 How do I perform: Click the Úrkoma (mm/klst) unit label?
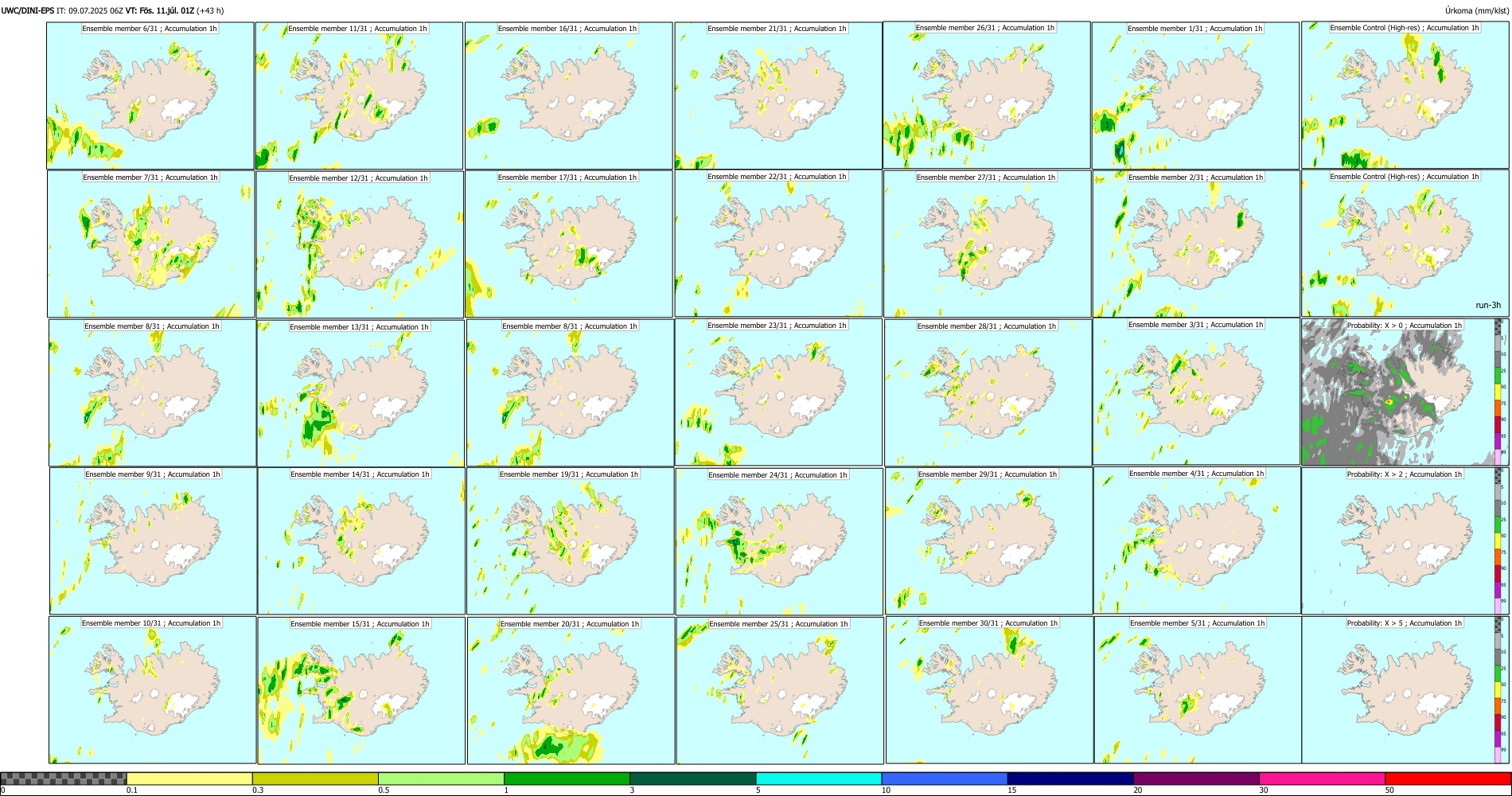click(x=1476, y=10)
